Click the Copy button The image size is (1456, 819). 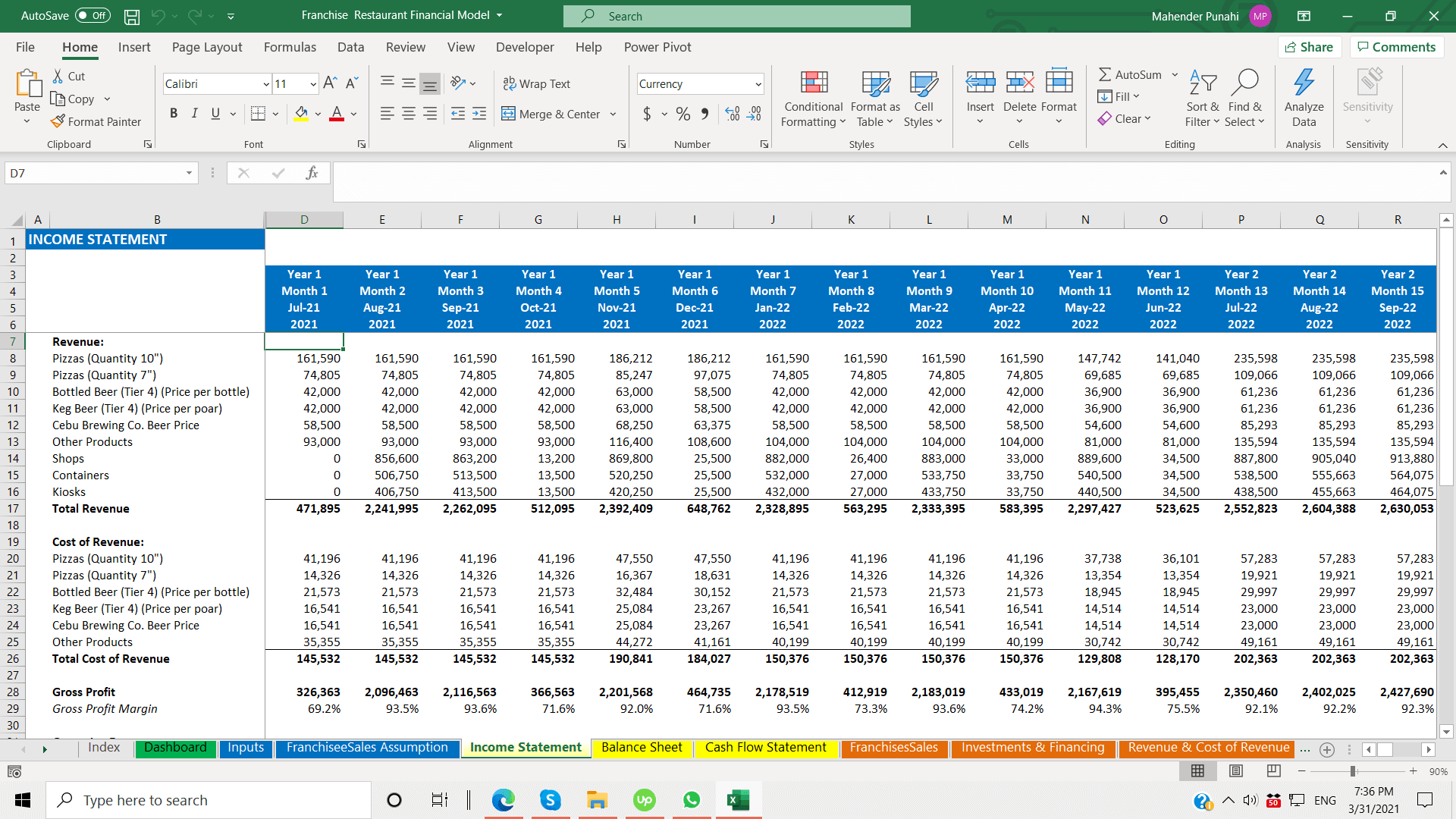(x=73, y=99)
